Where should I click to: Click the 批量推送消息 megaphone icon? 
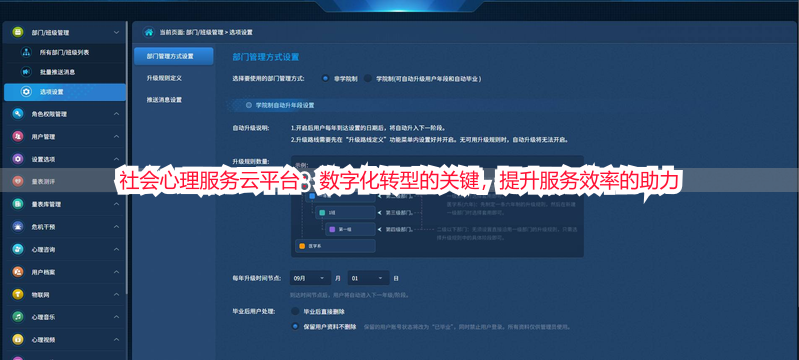pos(25,72)
